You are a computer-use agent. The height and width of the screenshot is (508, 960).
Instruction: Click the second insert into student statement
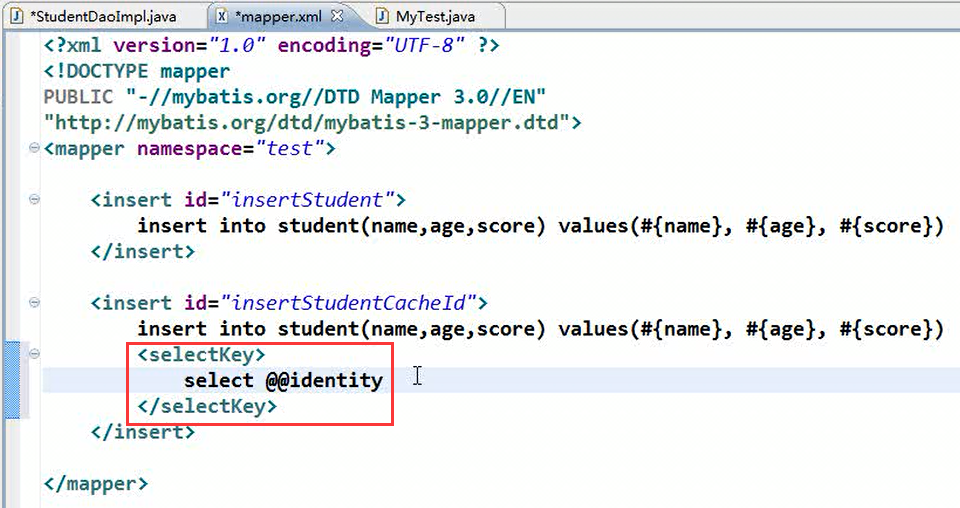pos(541,329)
